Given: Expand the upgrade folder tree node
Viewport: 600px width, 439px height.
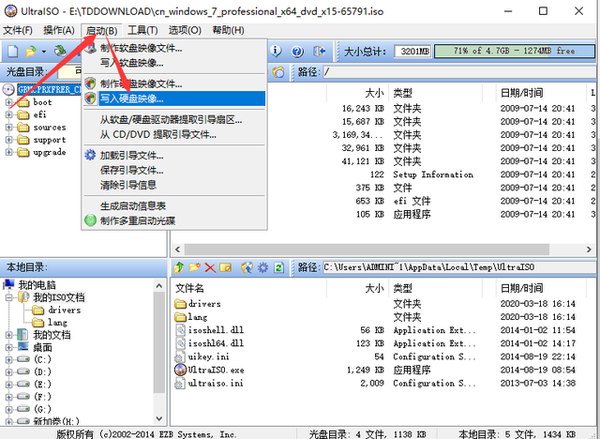Looking at the screenshot, I should click(x=8, y=152).
